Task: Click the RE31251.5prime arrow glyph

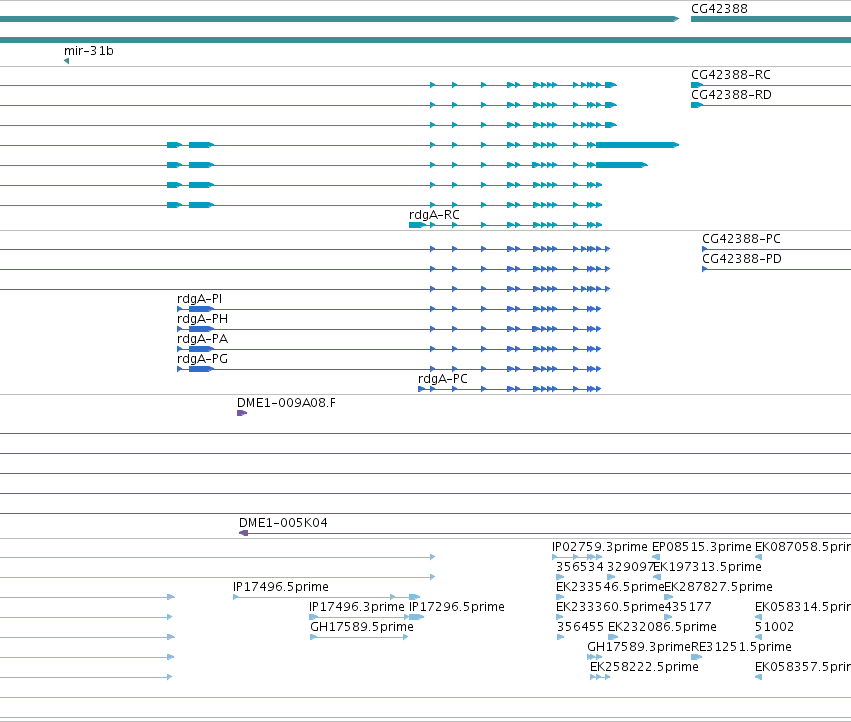Action: (x=697, y=657)
